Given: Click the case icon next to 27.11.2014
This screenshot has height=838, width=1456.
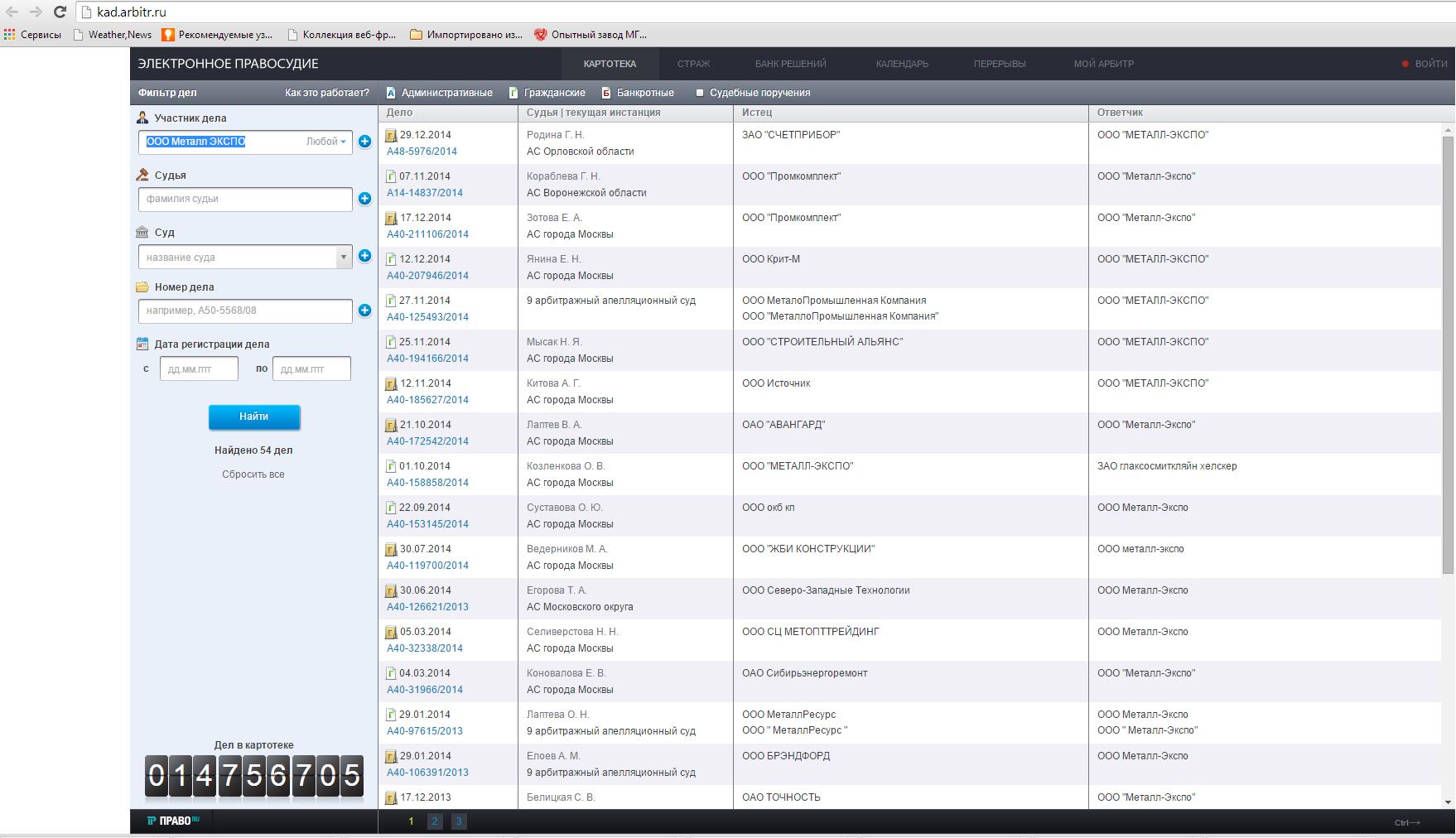Looking at the screenshot, I should click(x=392, y=301).
